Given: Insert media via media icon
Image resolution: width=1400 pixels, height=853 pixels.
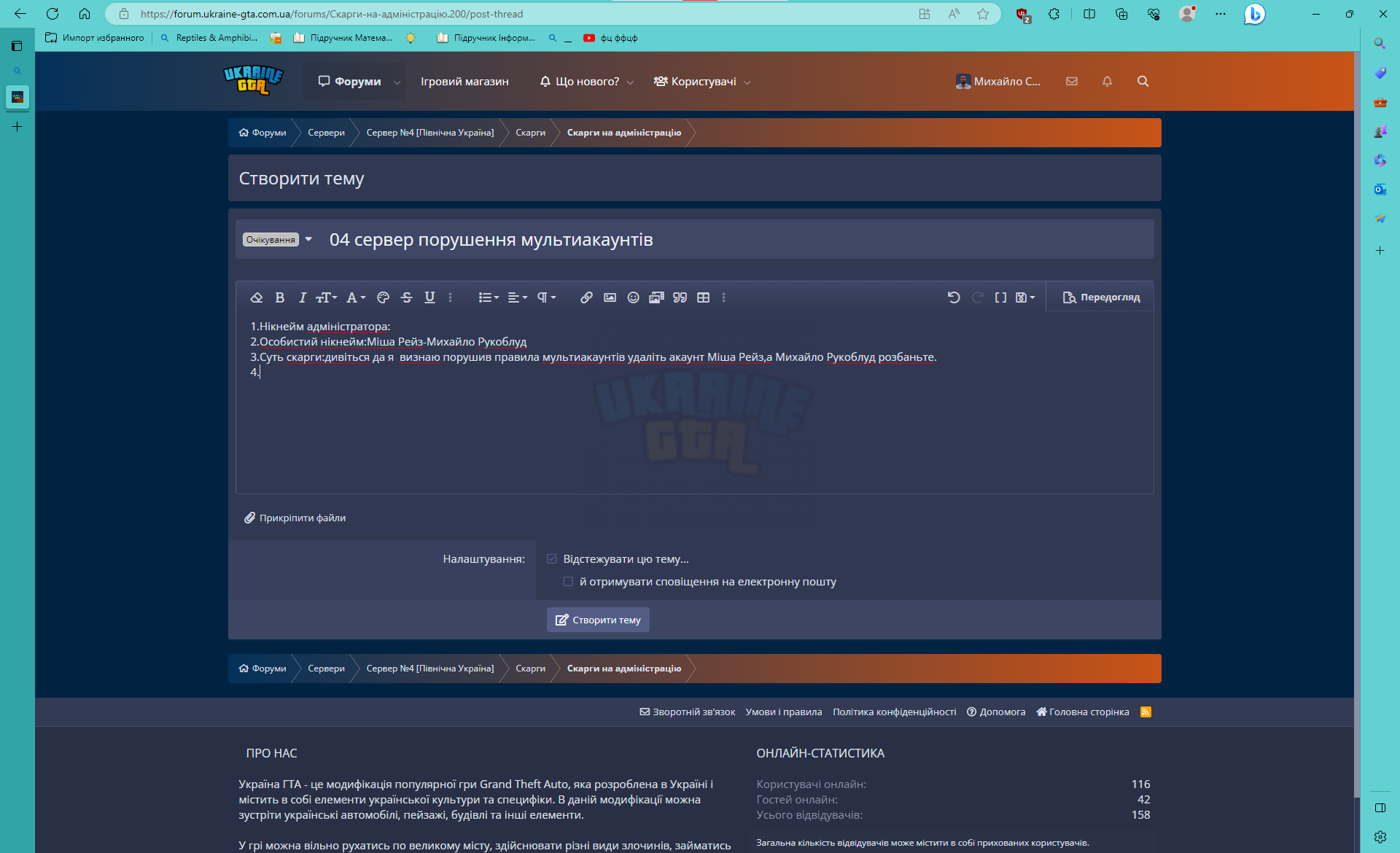Looking at the screenshot, I should click(656, 297).
